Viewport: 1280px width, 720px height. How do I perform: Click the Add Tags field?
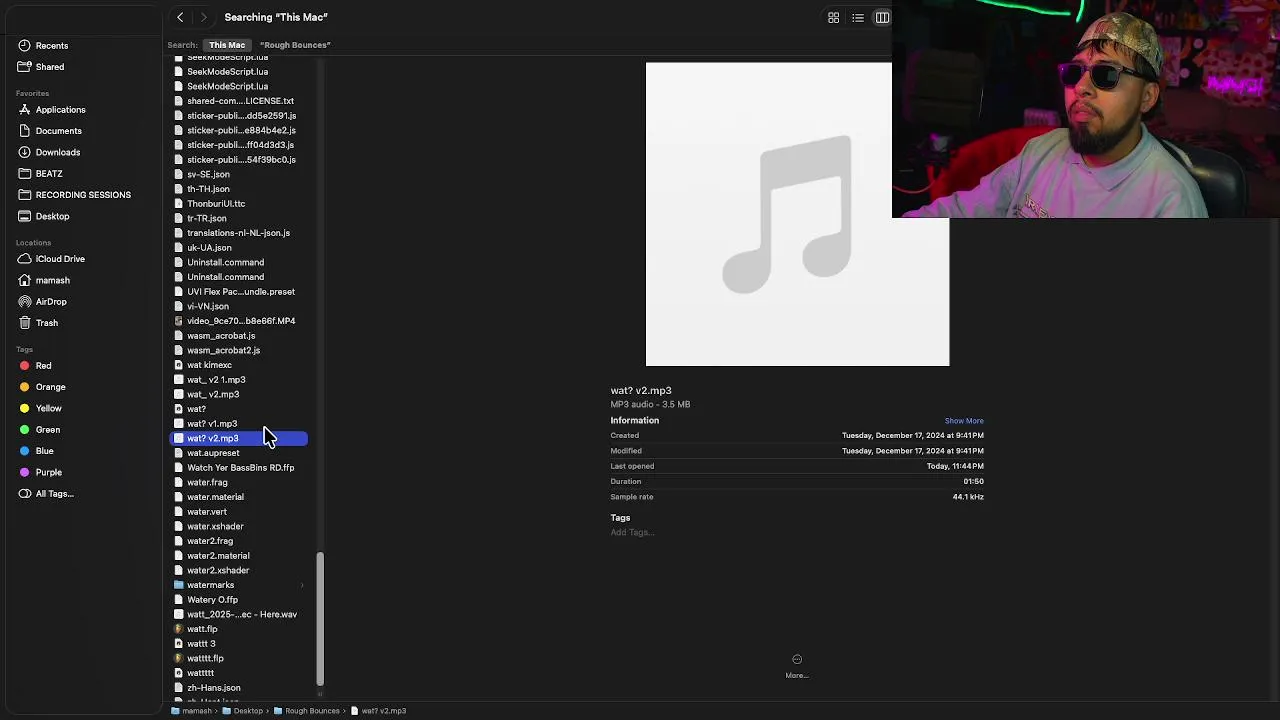click(x=633, y=532)
